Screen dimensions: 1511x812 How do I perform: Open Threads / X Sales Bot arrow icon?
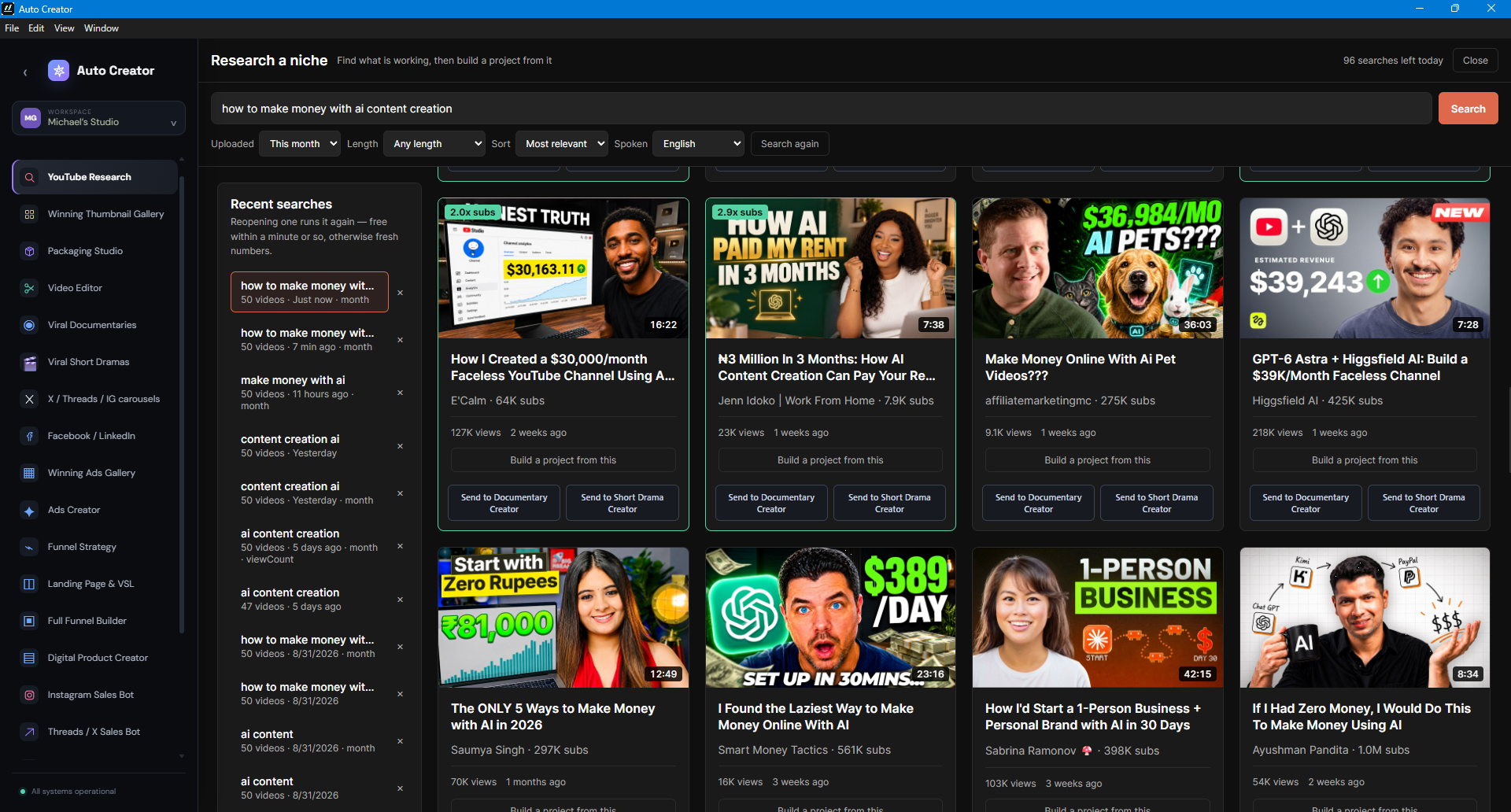(x=29, y=732)
